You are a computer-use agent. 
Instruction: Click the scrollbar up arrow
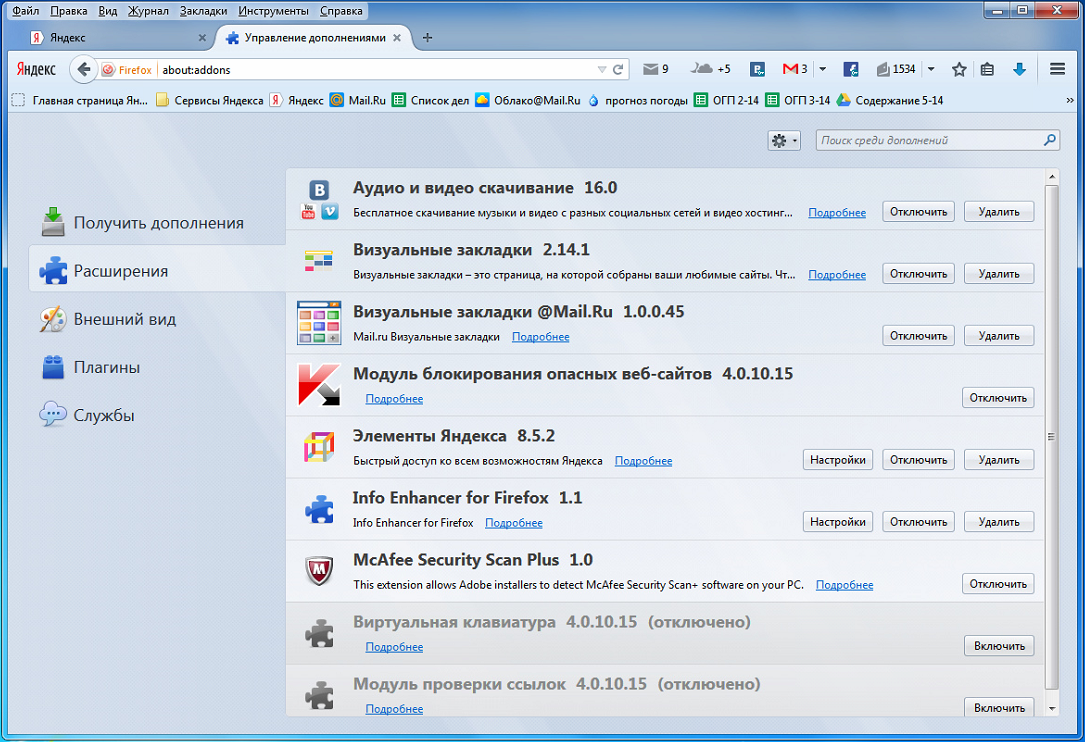tap(1052, 177)
